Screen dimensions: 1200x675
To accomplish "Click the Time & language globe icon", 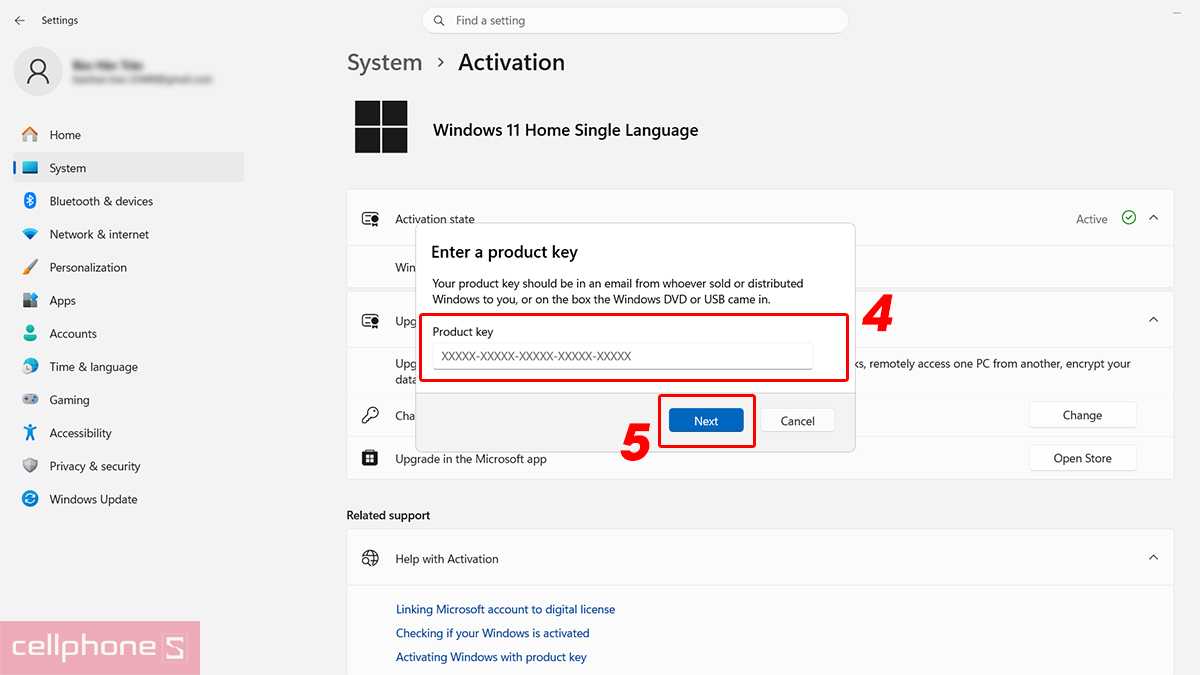I will click(30, 366).
